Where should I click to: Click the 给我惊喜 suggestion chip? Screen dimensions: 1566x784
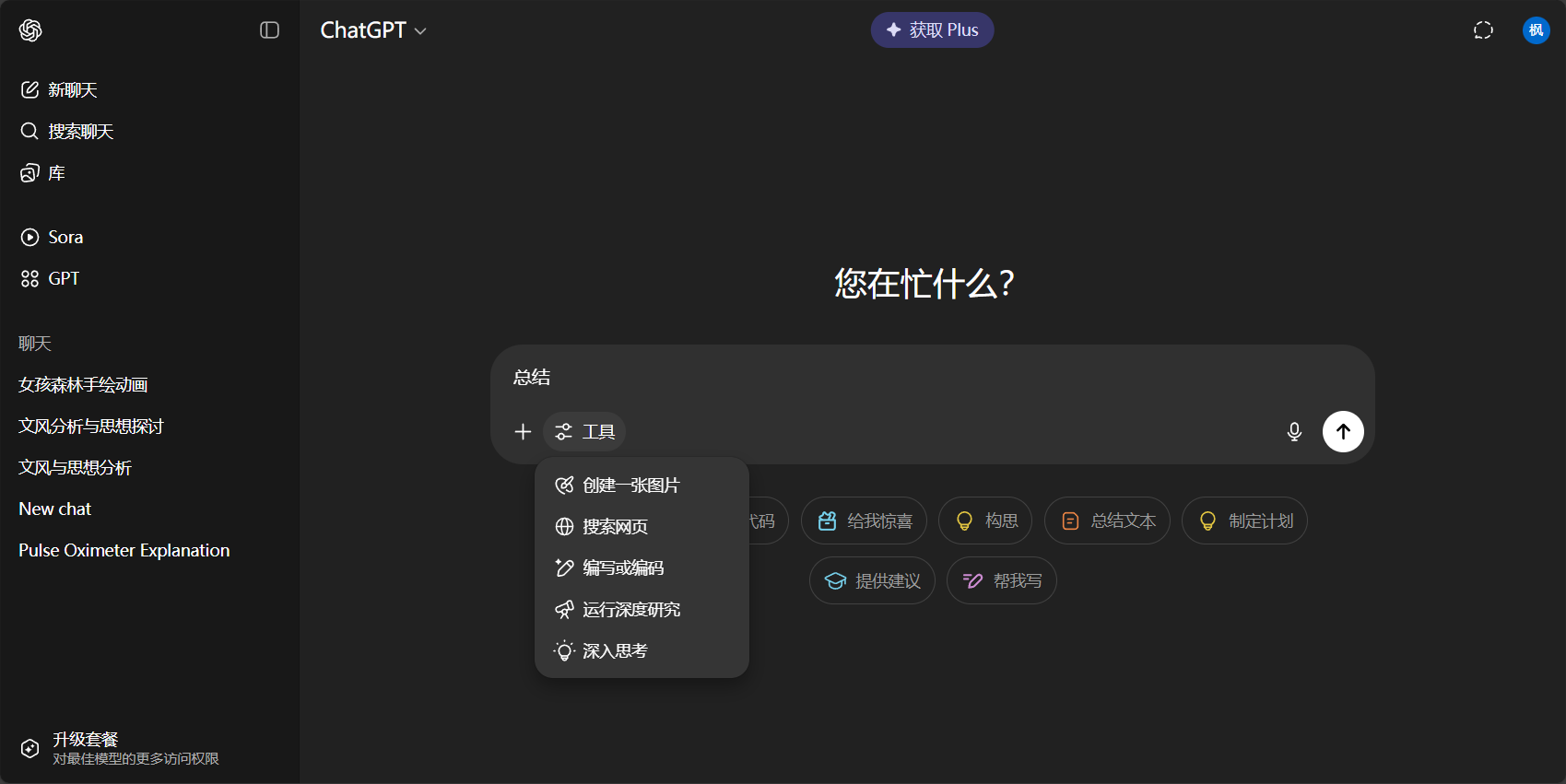click(x=864, y=521)
